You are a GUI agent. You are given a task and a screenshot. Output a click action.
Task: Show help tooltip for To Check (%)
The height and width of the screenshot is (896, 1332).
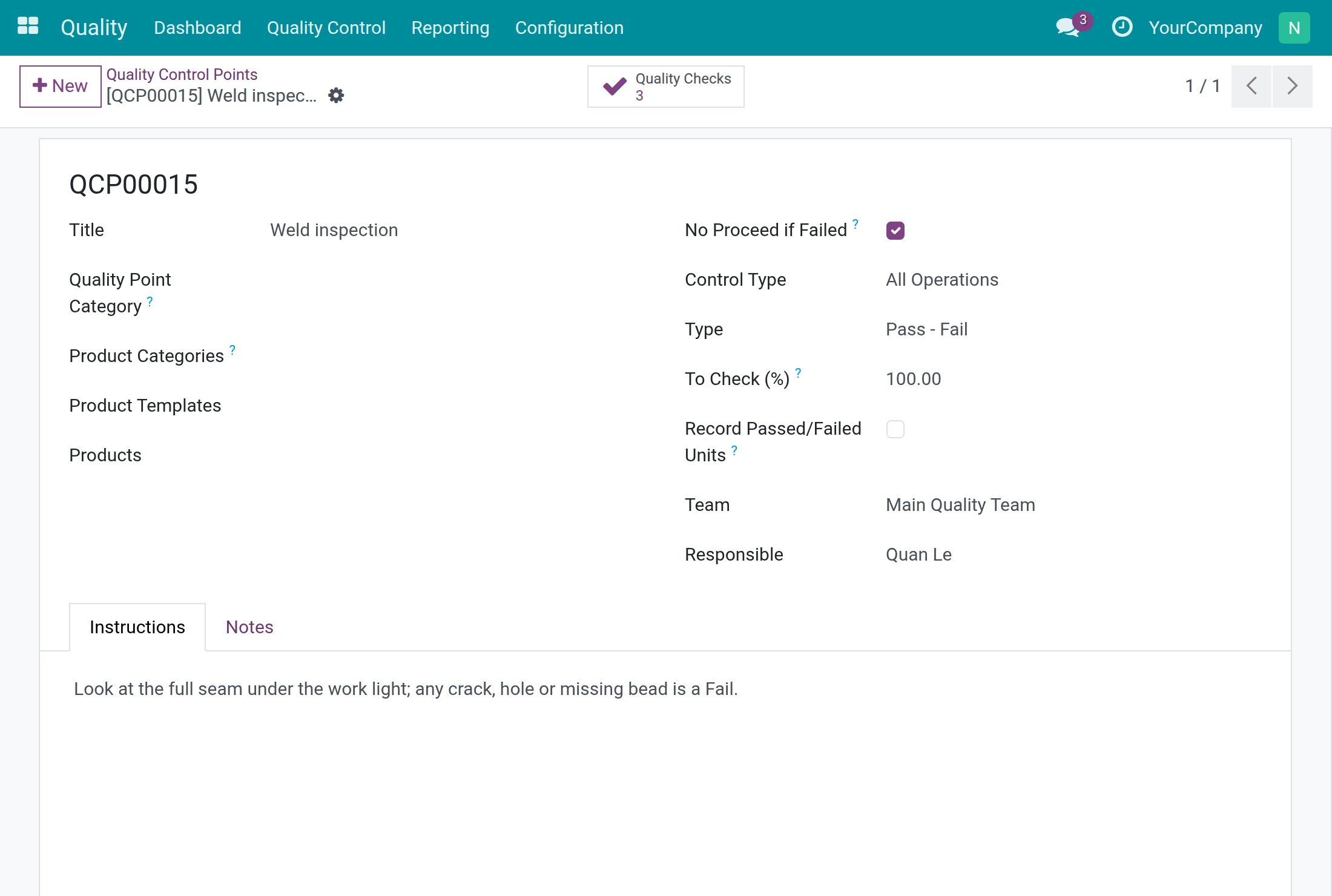(x=798, y=372)
